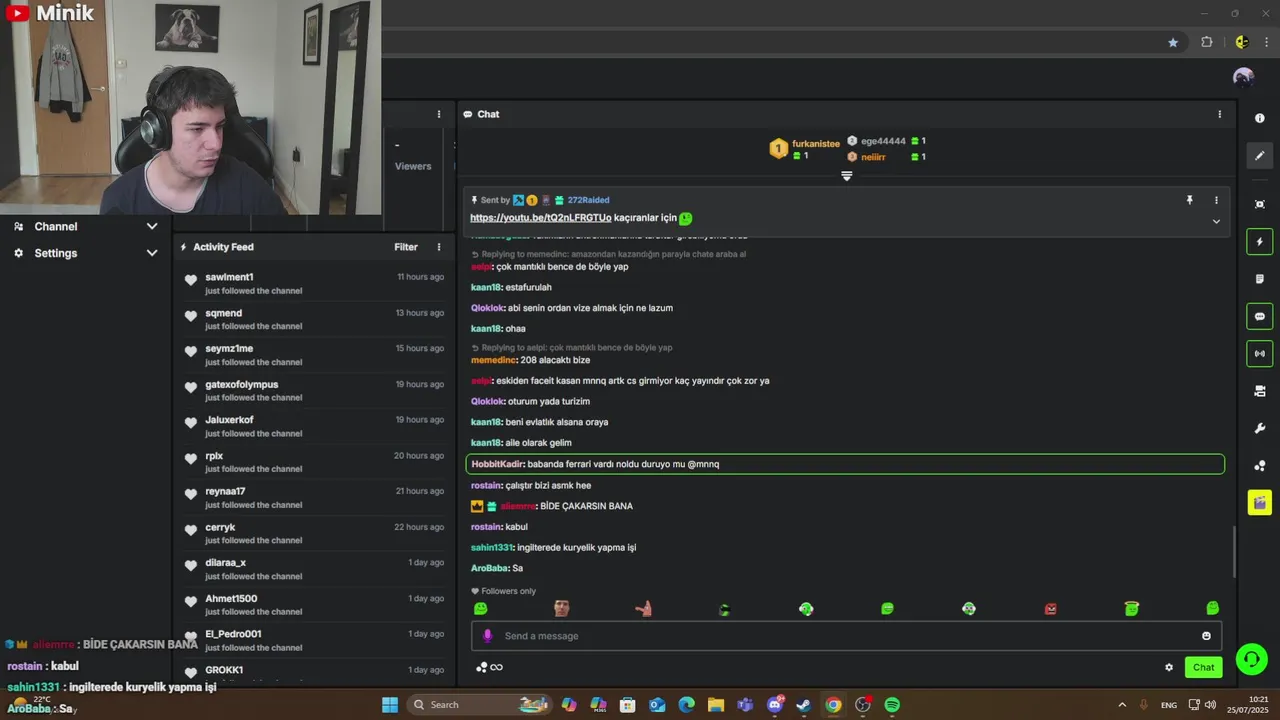Click the purple microphone icon in message box

[488, 636]
